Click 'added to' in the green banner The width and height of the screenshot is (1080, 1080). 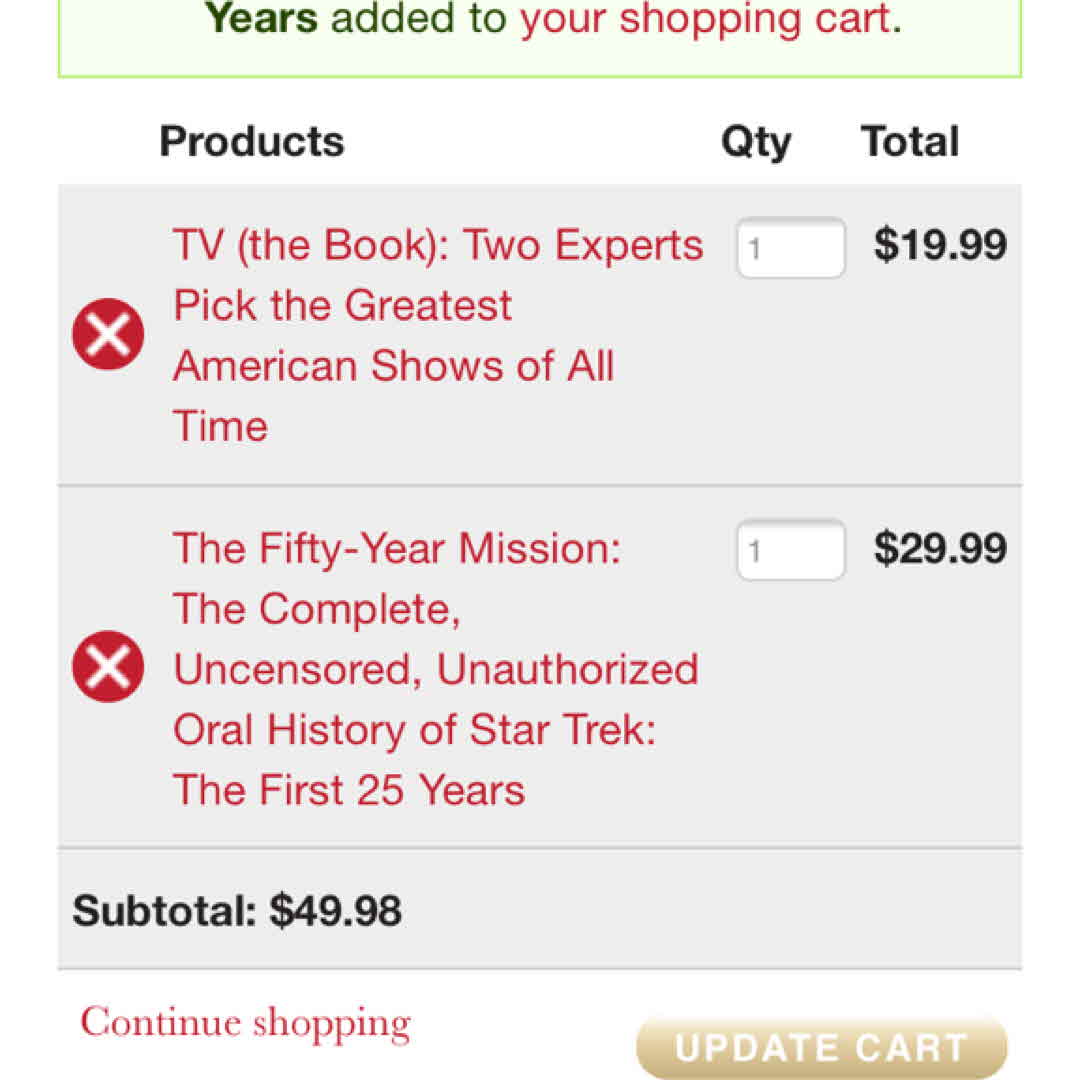pyautogui.click(x=418, y=17)
